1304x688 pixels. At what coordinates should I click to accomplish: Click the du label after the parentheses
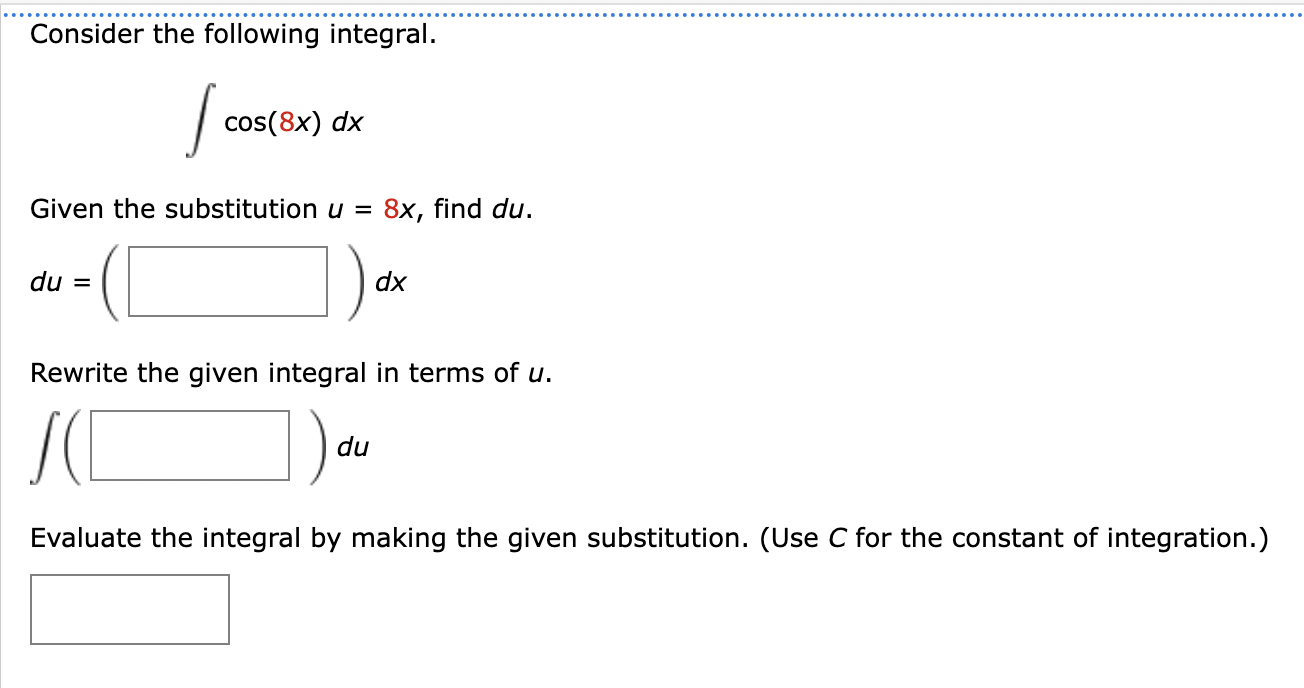pyautogui.click(x=354, y=448)
